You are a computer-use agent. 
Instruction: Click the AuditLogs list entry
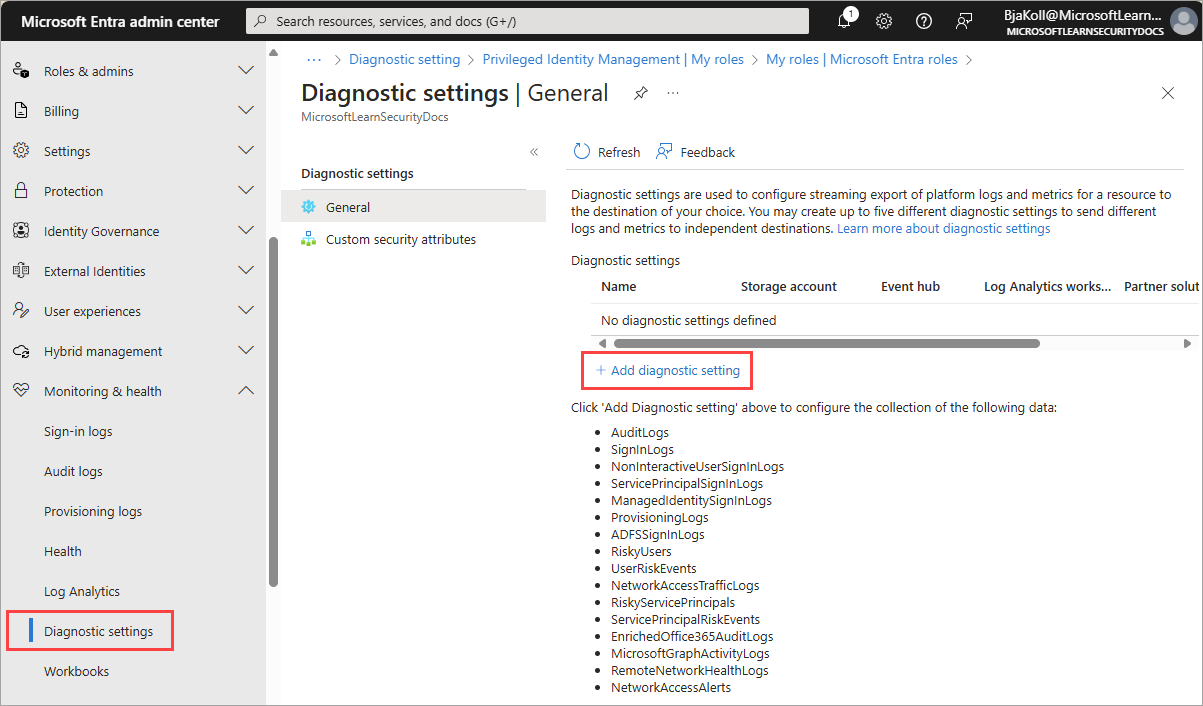pos(640,432)
